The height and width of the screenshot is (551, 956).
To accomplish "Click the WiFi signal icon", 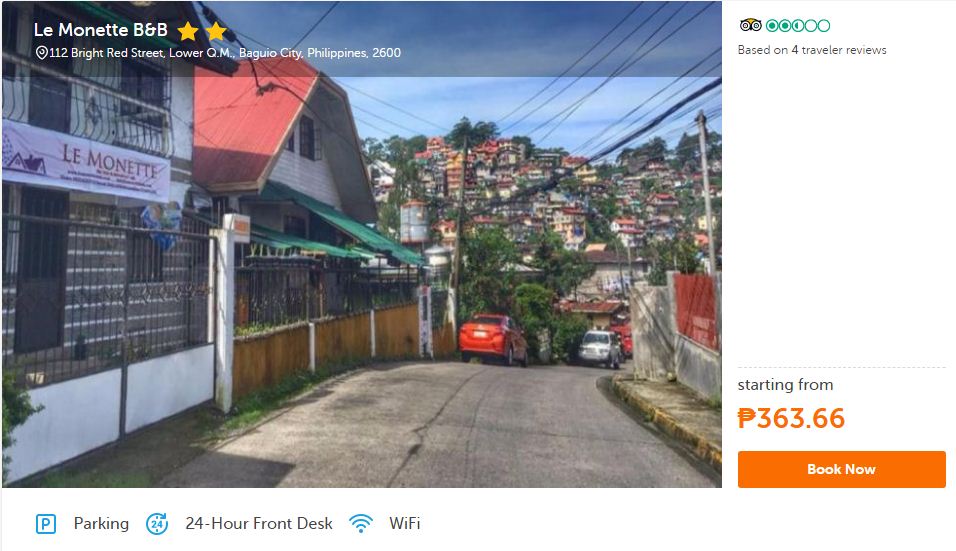I will [361, 524].
